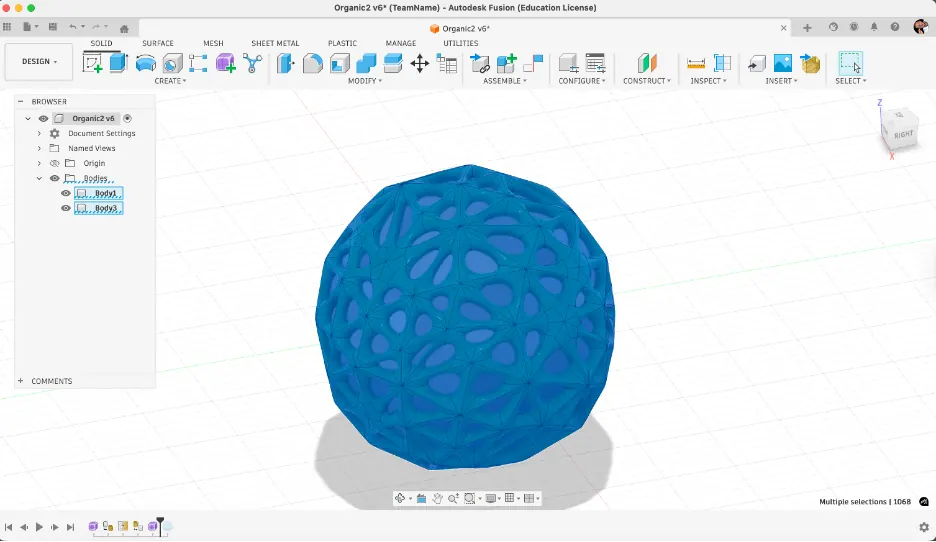Screen dimensions: 936x542
Task: Click the Section Analysis inspect icon
Action: [722, 63]
